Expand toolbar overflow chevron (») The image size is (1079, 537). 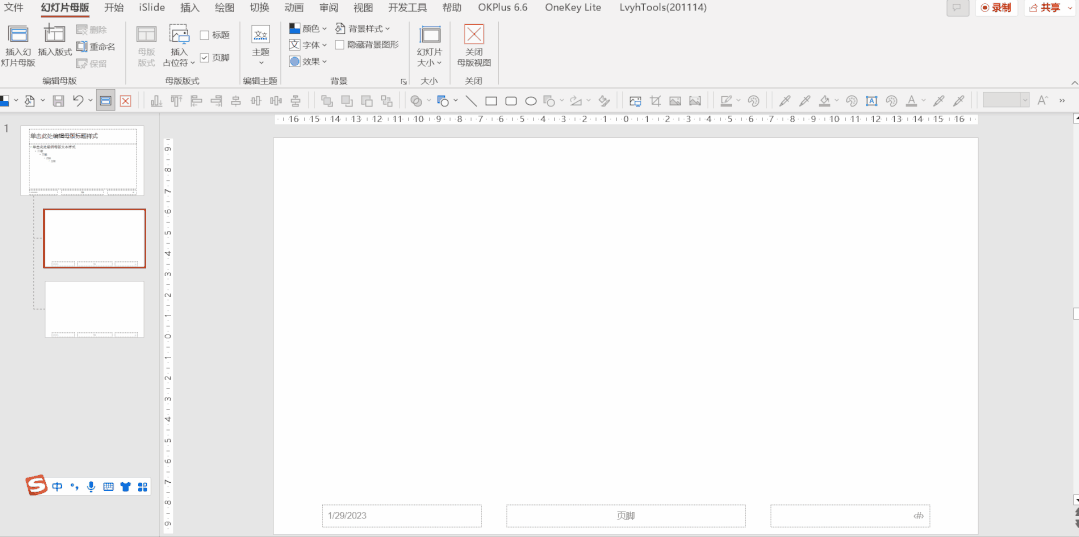point(1062,101)
